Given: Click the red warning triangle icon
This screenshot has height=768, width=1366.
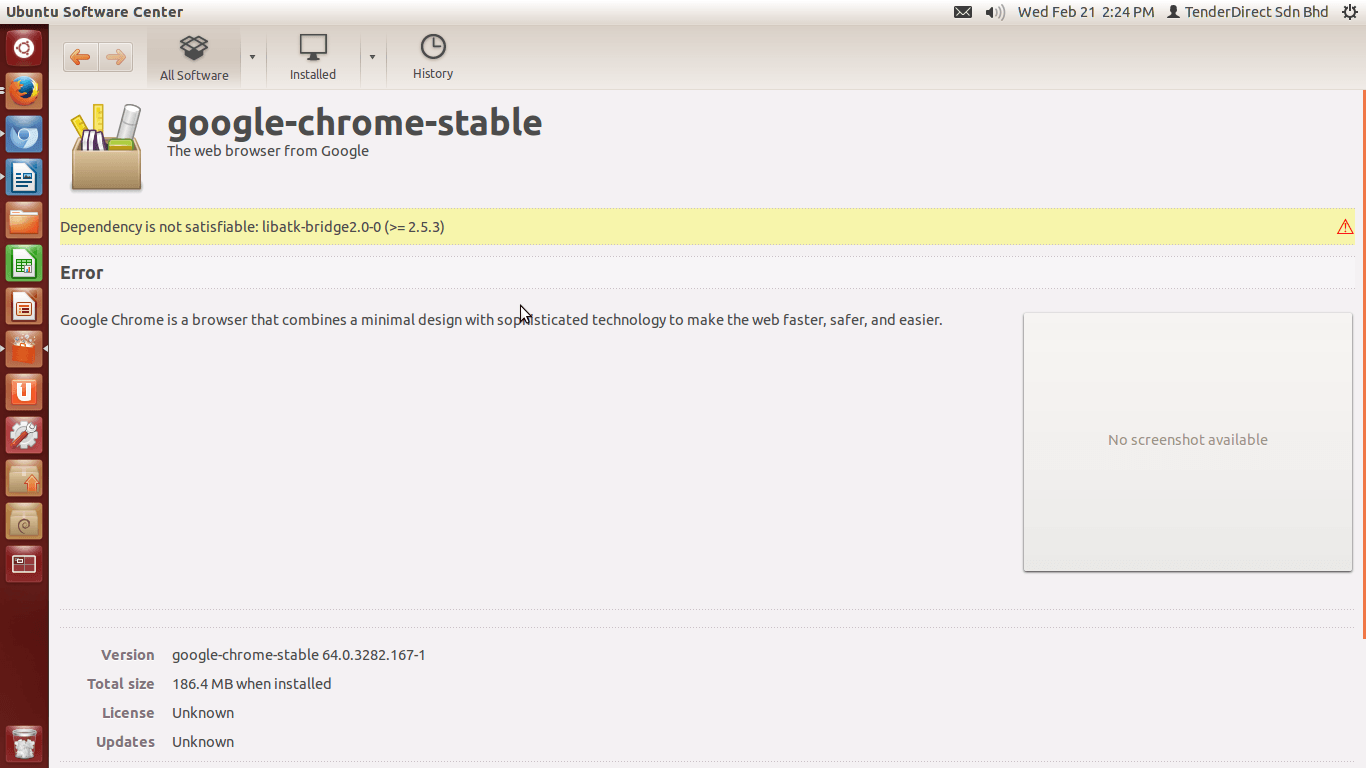Looking at the screenshot, I should (1345, 227).
